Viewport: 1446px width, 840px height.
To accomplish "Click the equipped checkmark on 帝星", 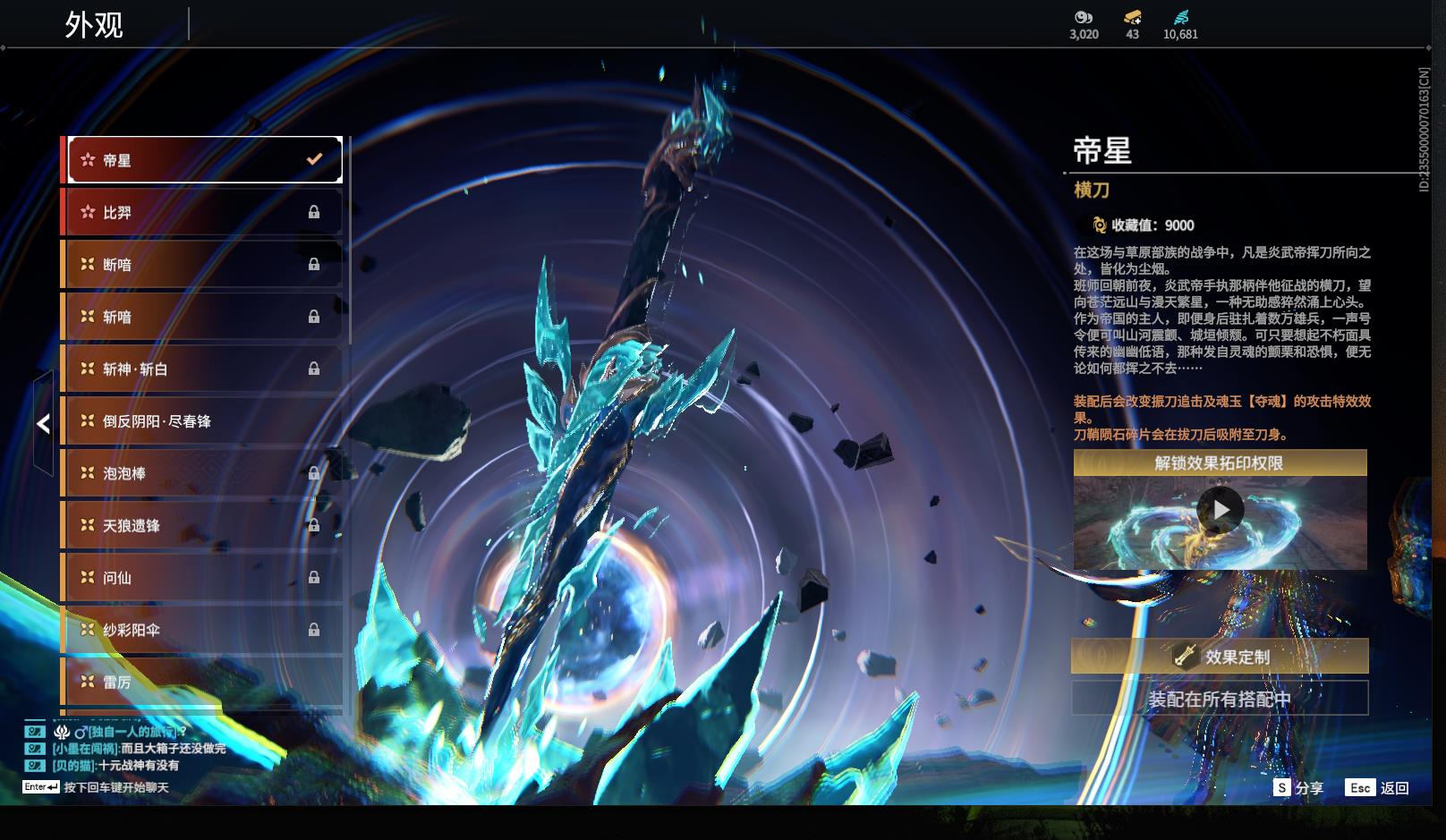I will click(x=314, y=159).
